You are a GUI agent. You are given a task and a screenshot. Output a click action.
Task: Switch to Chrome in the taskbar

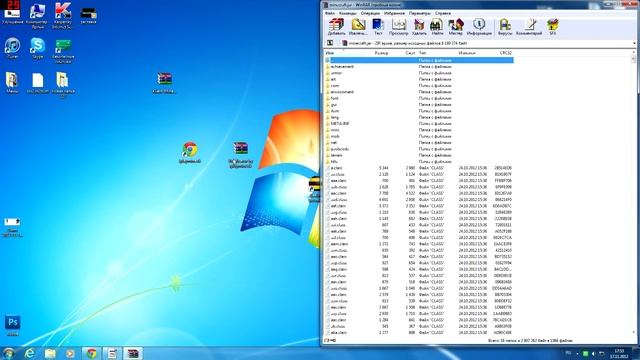(91, 353)
